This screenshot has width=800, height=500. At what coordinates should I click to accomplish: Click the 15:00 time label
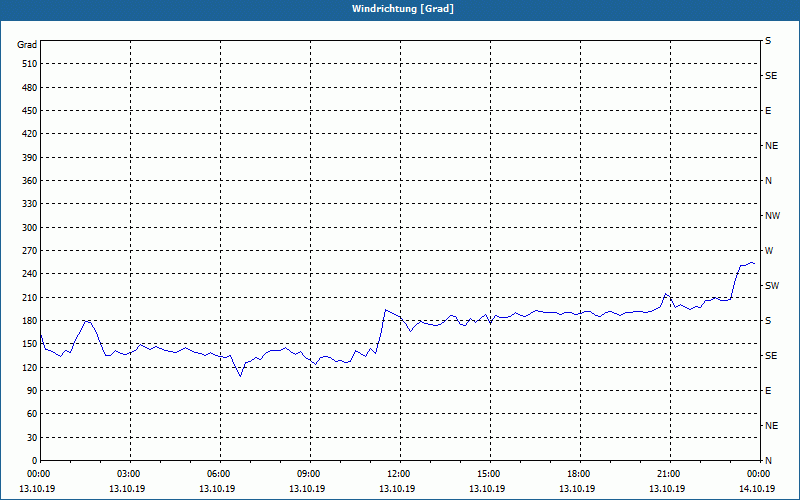[x=490, y=474]
